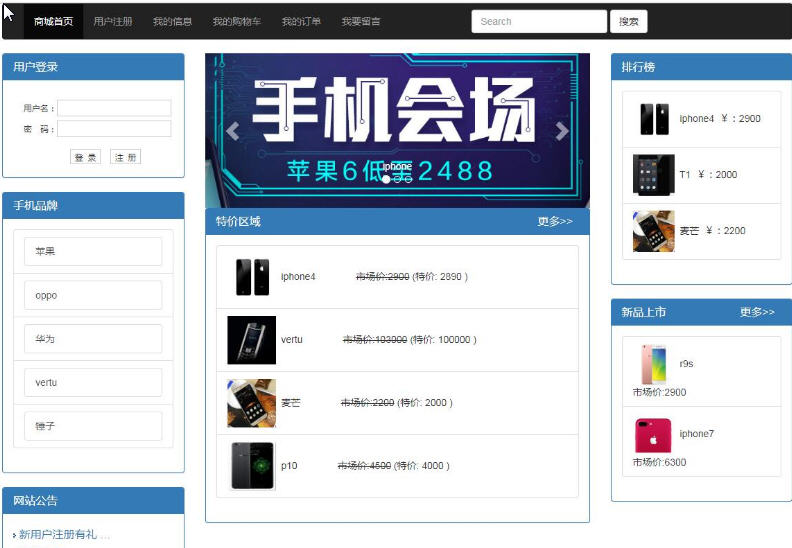792x548 pixels.
Task: Open 我的信息 menu item
Action: (x=172, y=21)
